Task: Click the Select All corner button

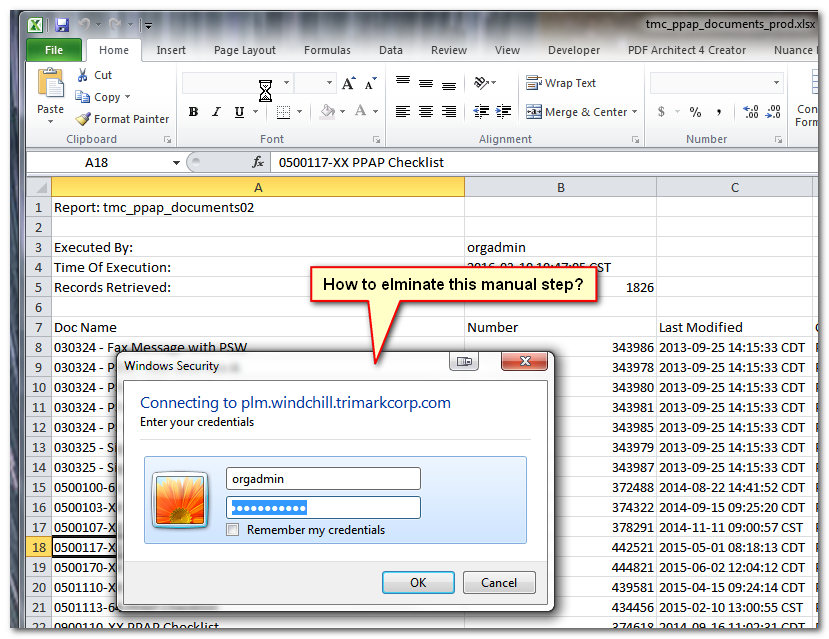Action: click(x=39, y=188)
